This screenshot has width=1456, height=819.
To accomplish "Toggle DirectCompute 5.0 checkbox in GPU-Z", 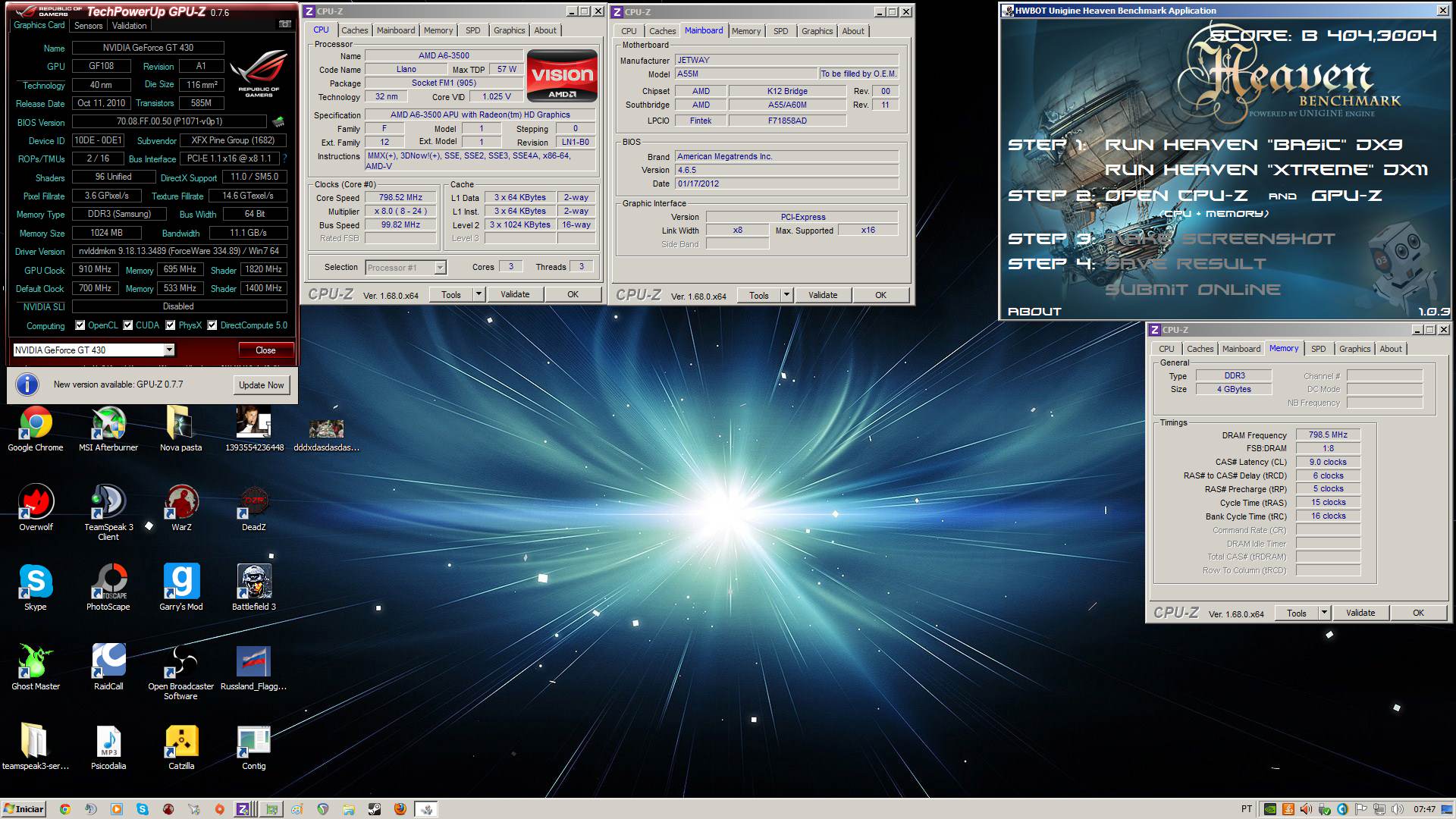I will (x=212, y=325).
